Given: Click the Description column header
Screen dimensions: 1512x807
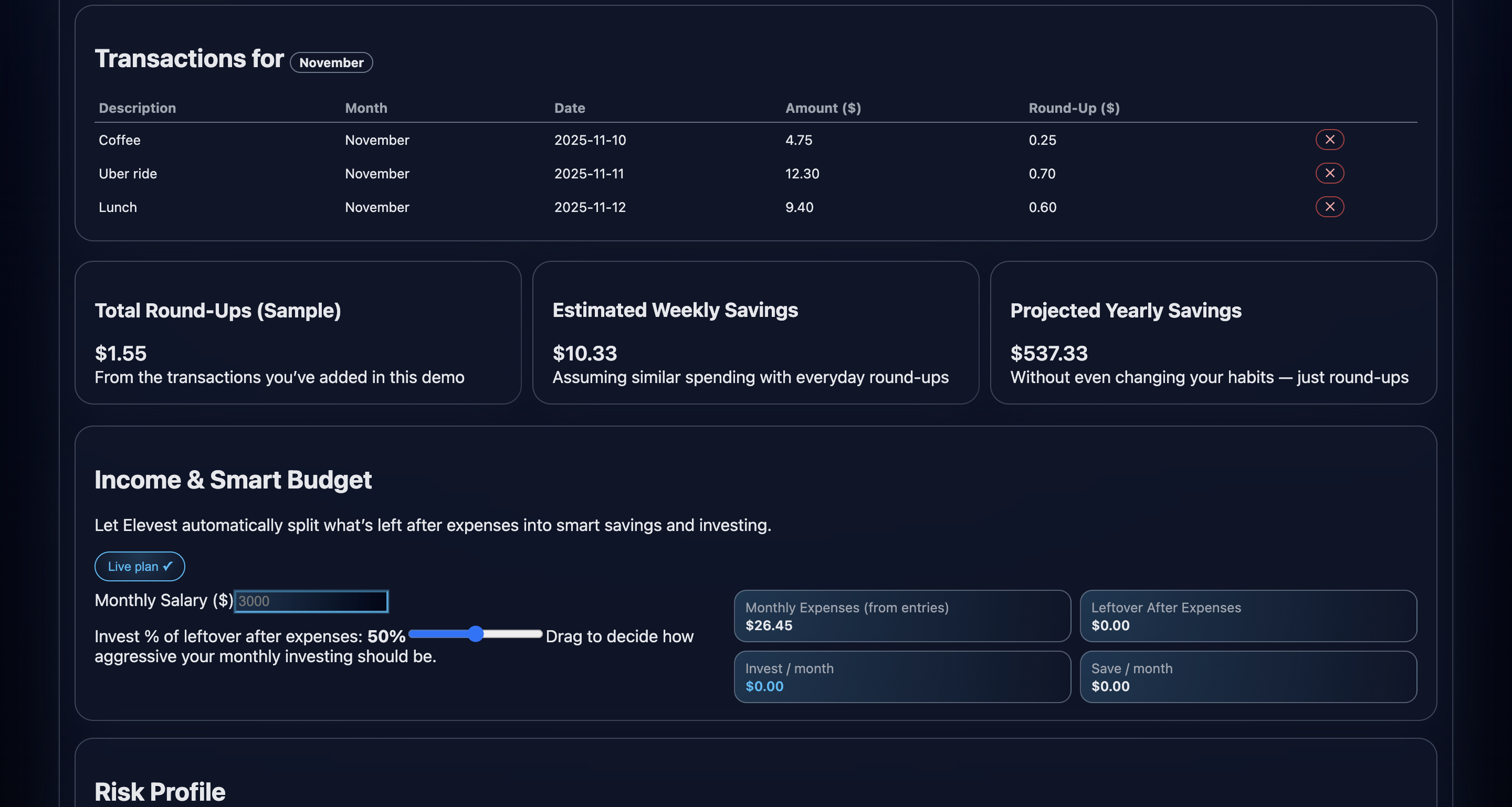Looking at the screenshot, I should pos(138,108).
